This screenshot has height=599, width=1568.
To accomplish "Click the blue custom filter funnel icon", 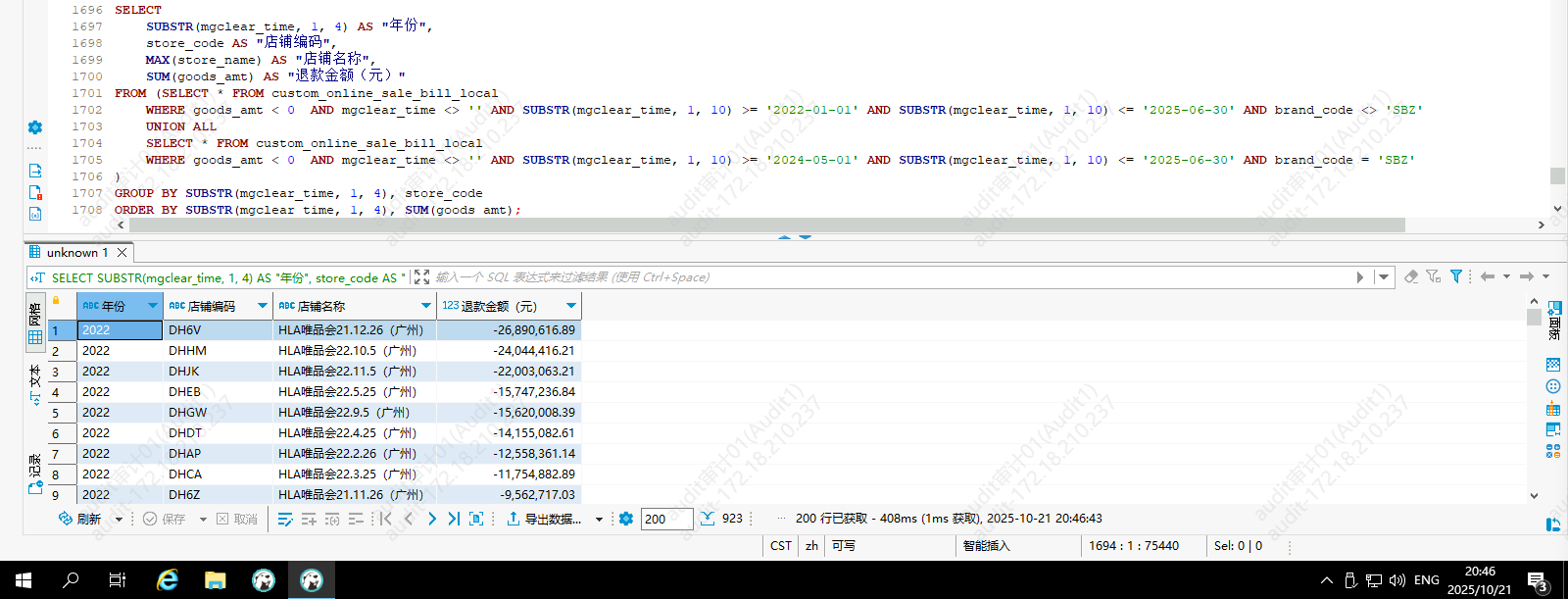I will point(1456,276).
